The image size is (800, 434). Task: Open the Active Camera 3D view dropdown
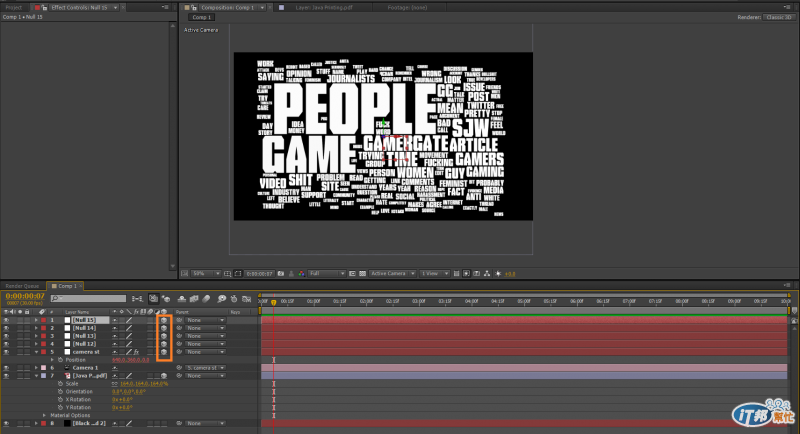392,274
